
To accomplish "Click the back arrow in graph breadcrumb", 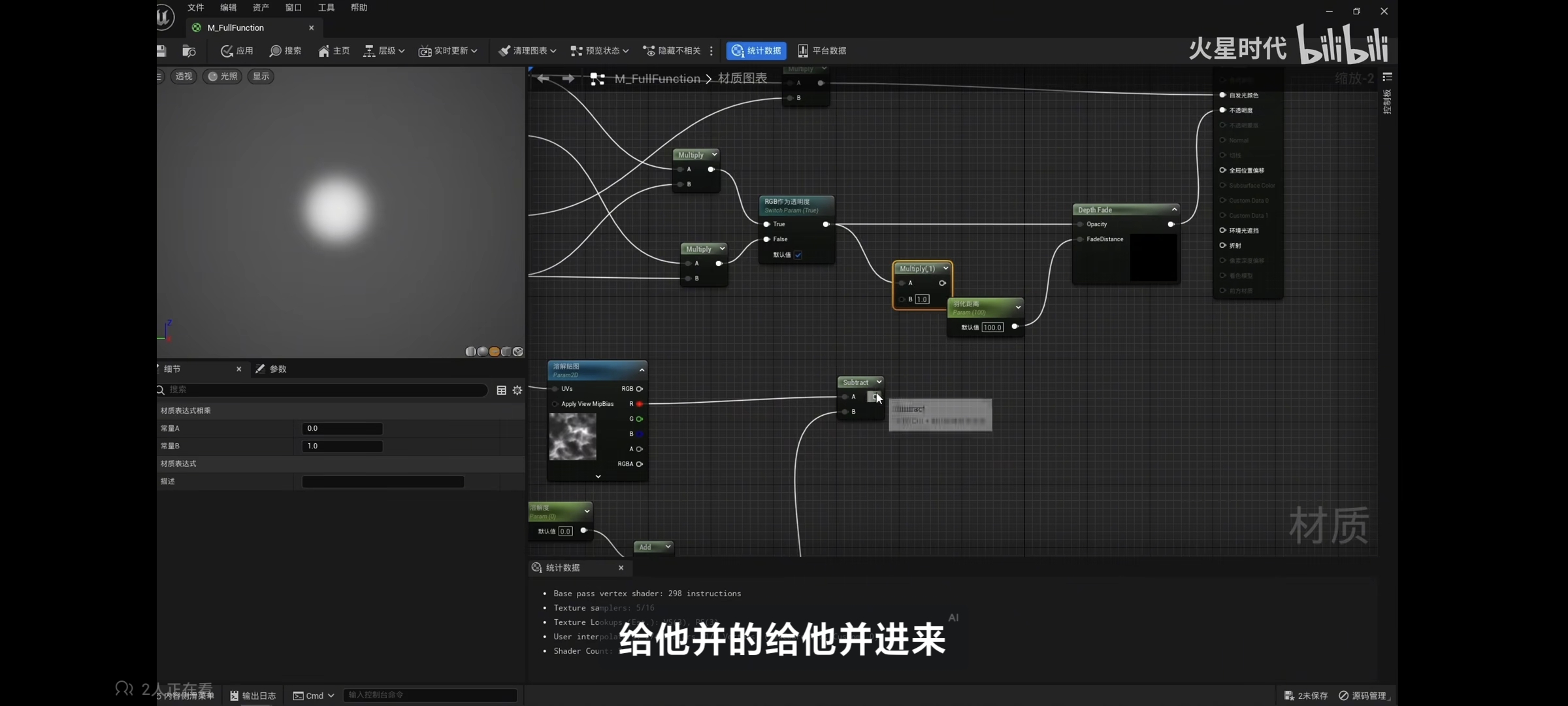I will pos(543,78).
